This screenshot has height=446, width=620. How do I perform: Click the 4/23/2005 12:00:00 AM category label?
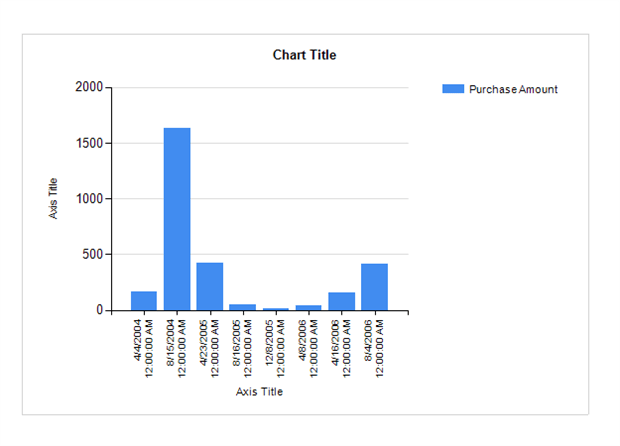pos(209,348)
